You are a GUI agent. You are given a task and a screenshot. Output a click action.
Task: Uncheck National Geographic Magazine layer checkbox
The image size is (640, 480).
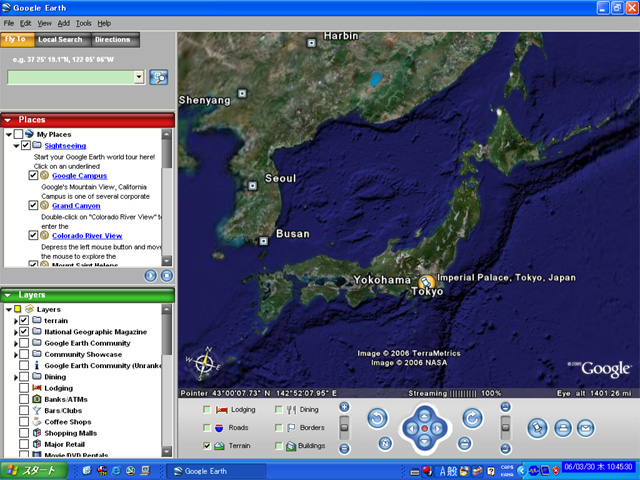24,331
